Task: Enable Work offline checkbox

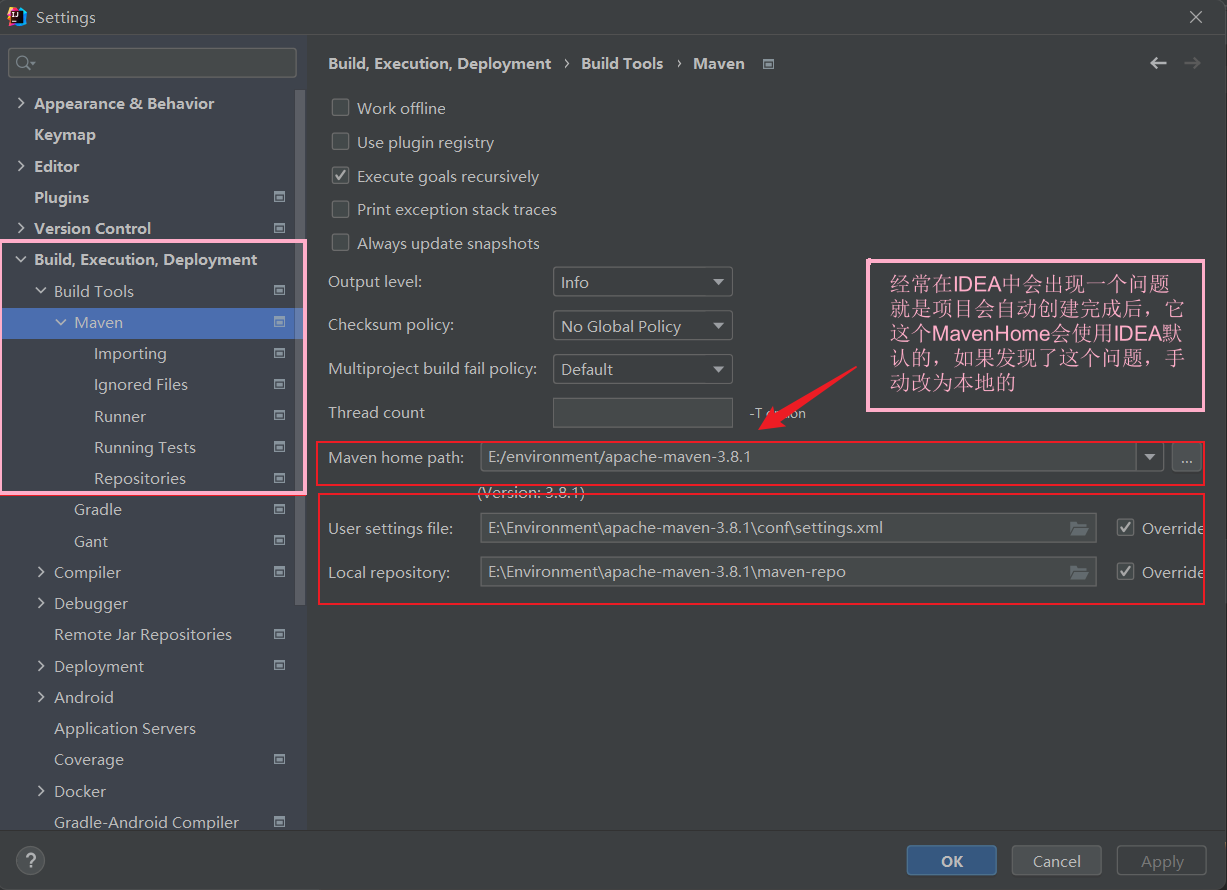Action: (340, 108)
